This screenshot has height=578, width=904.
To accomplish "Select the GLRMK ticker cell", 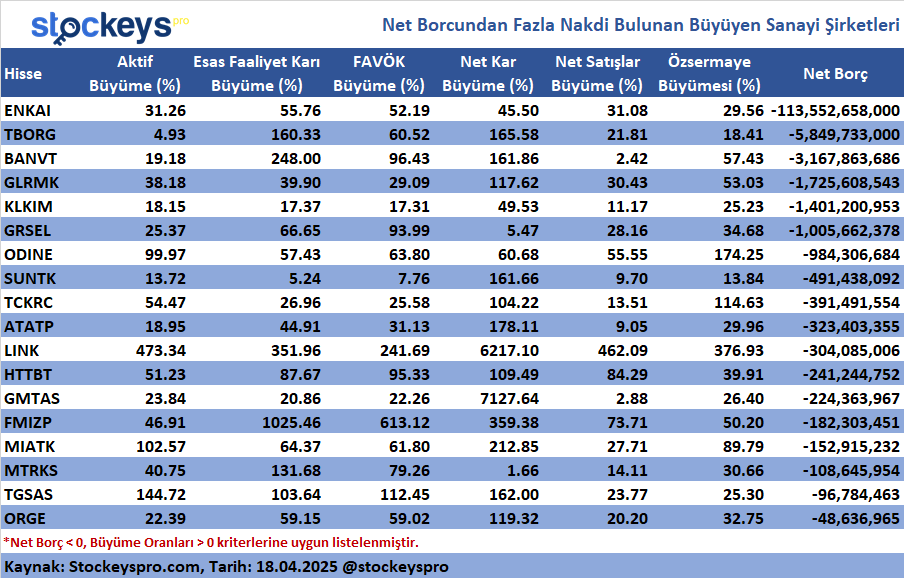I will [x=31, y=183].
